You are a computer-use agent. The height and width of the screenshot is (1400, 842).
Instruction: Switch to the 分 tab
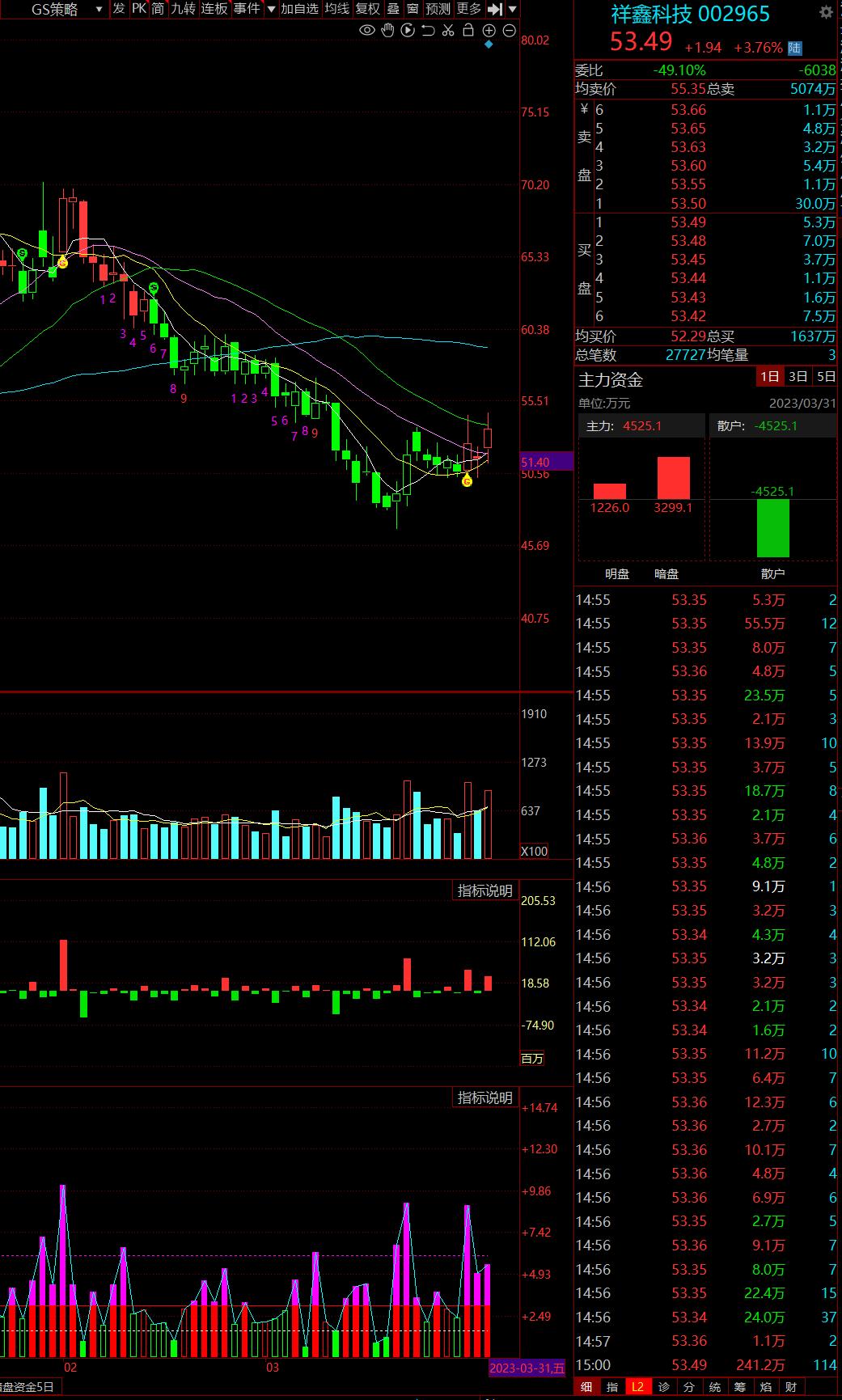tap(689, 1386)
